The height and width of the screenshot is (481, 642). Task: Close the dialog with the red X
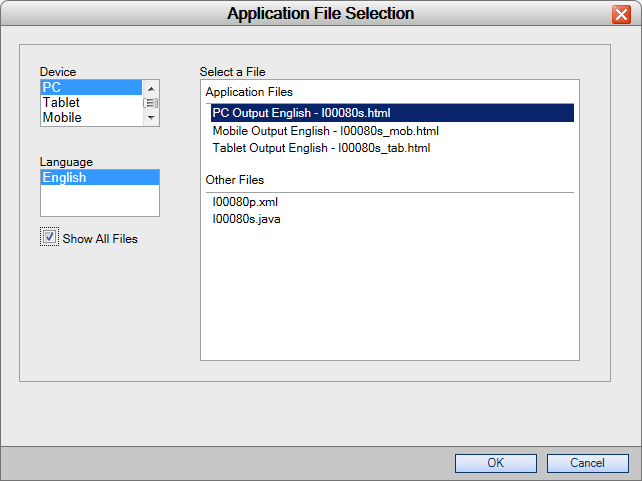point(621,15)
